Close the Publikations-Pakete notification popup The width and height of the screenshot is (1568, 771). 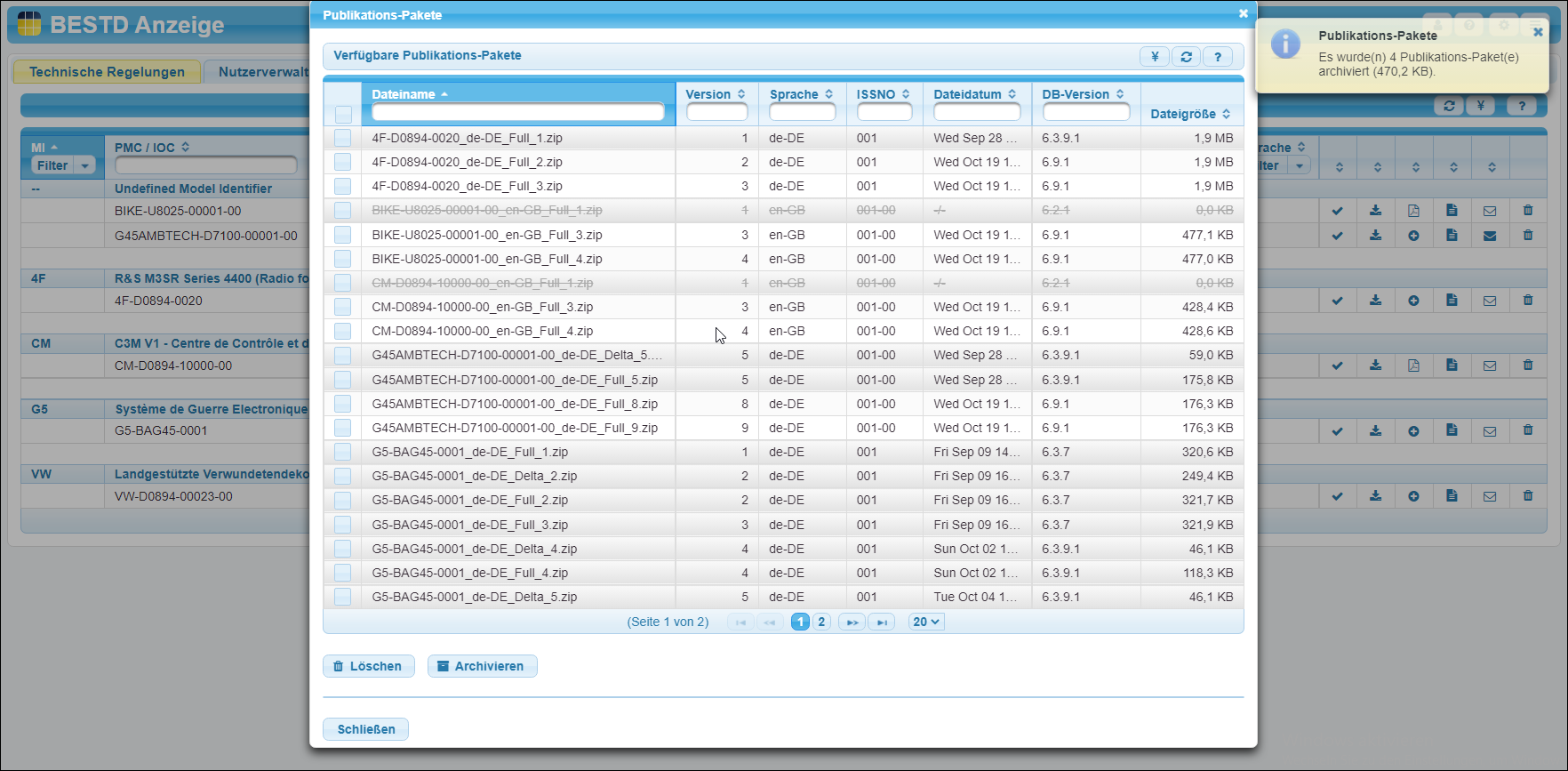1538,32
